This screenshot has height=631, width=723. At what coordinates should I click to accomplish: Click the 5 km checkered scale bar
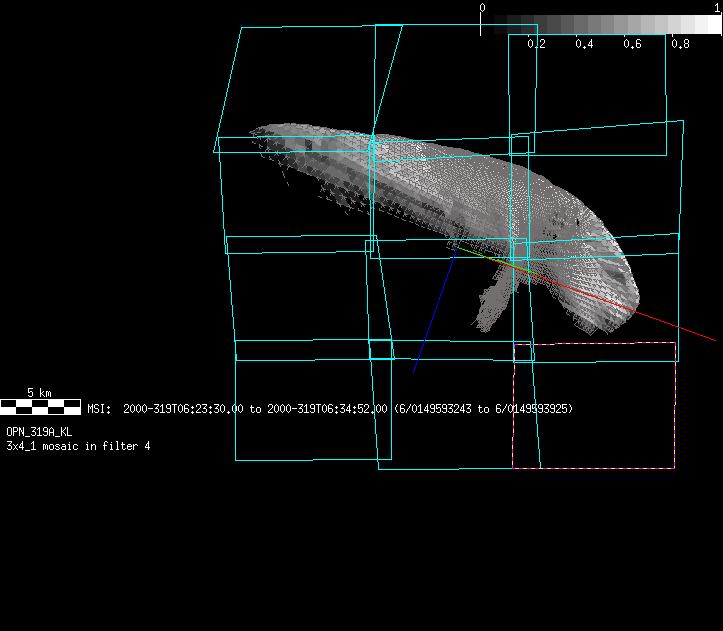tap(40, 406)
